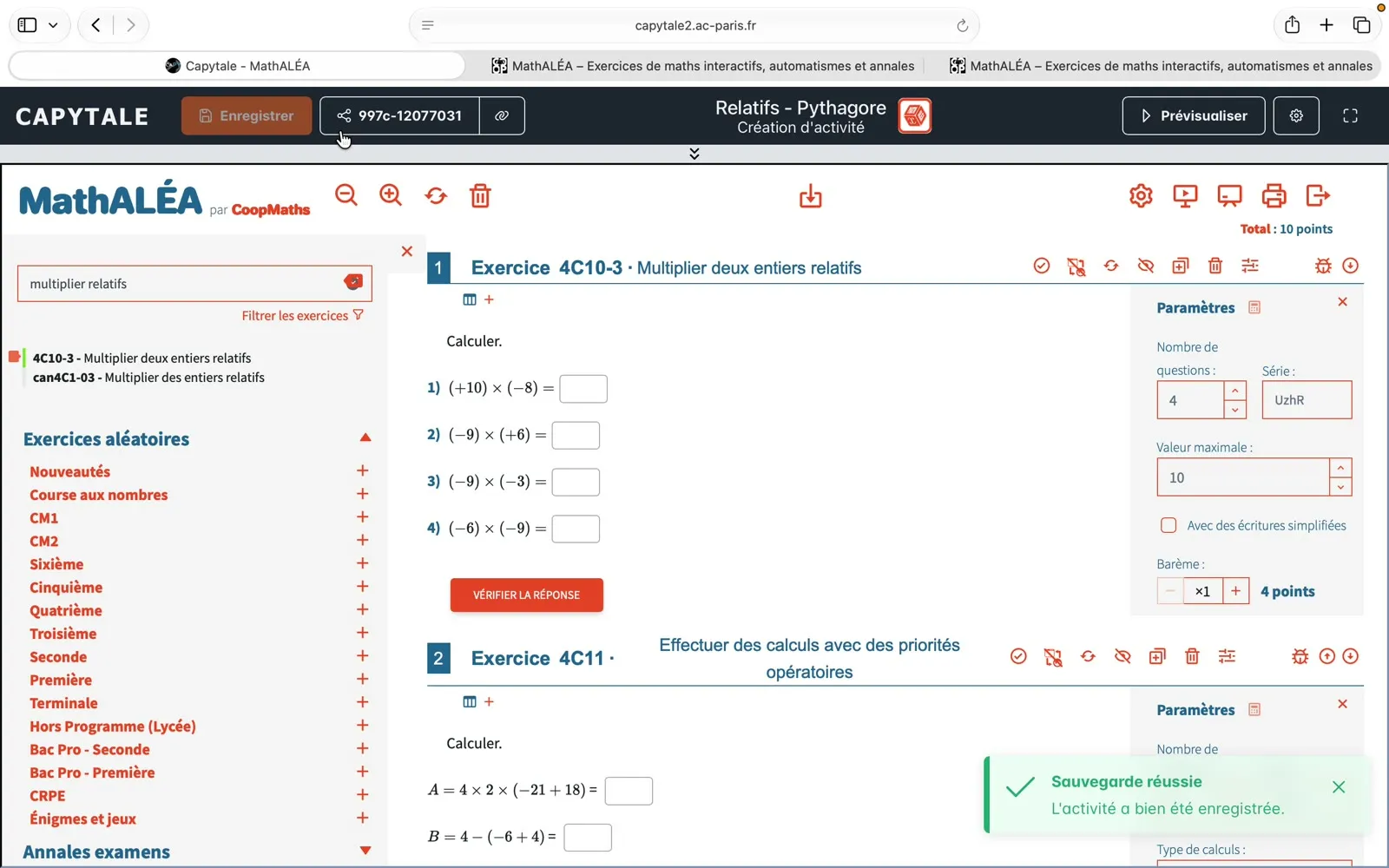
Task: Duplicate Exercice 4C10-3
Action: pyautogui.click(x=1181, y=266)
